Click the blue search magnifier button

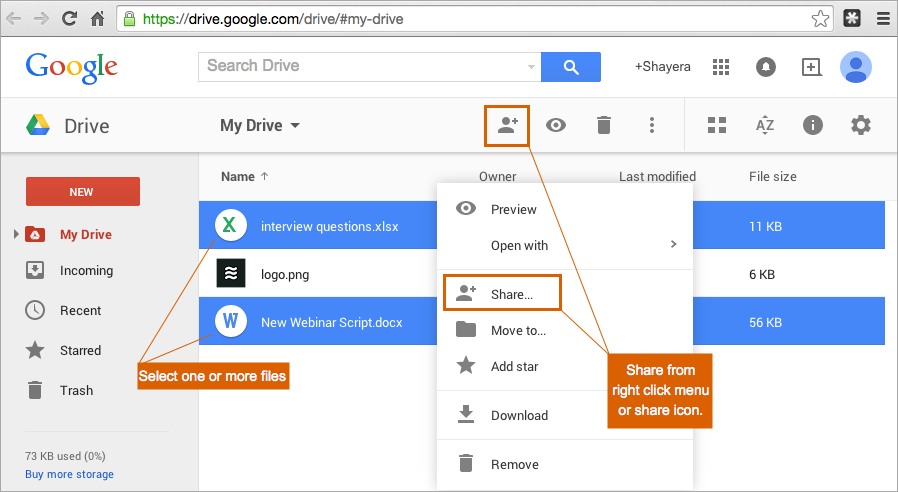point(570,66)
